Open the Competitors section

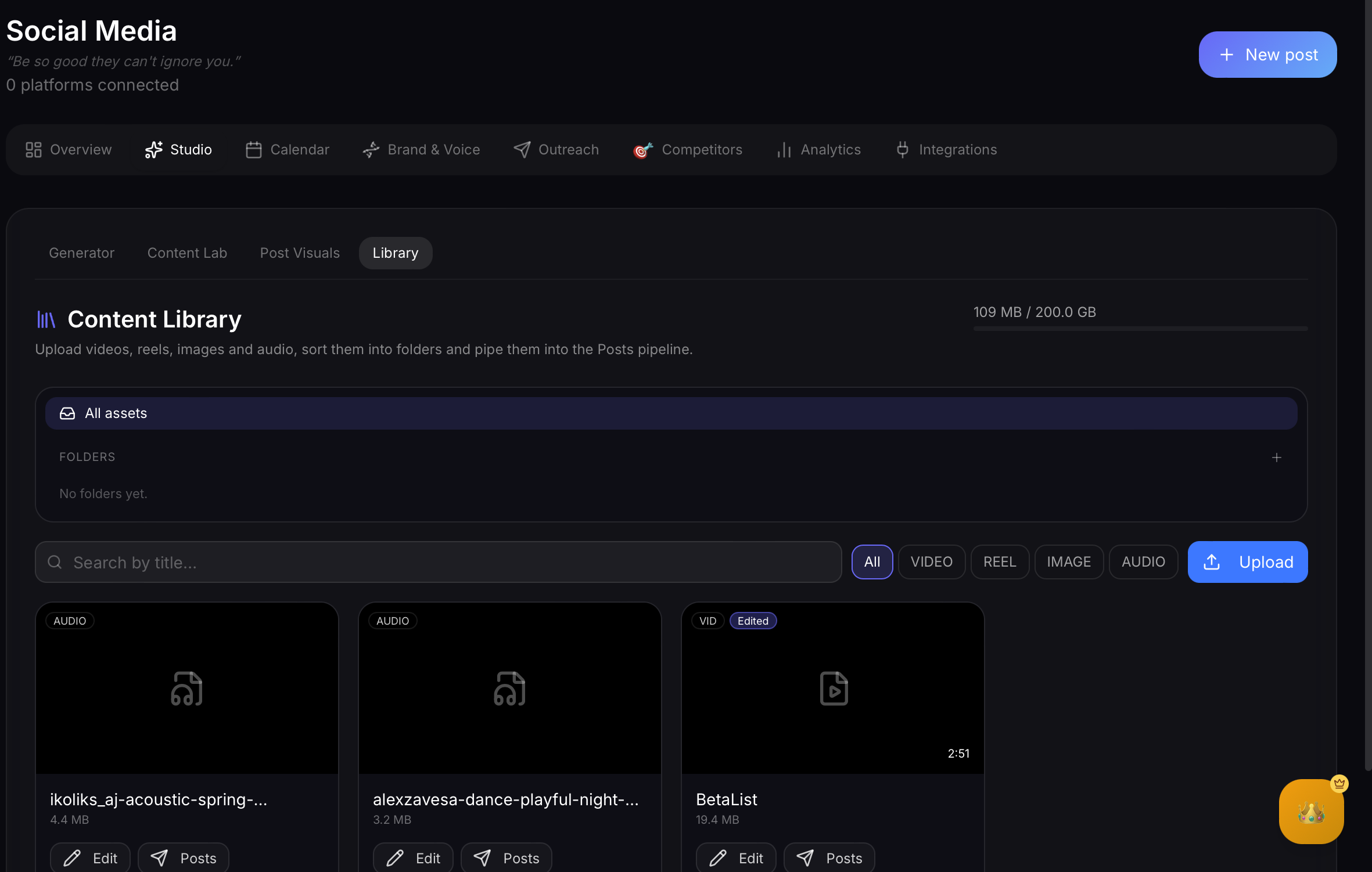tap(688, 150)
